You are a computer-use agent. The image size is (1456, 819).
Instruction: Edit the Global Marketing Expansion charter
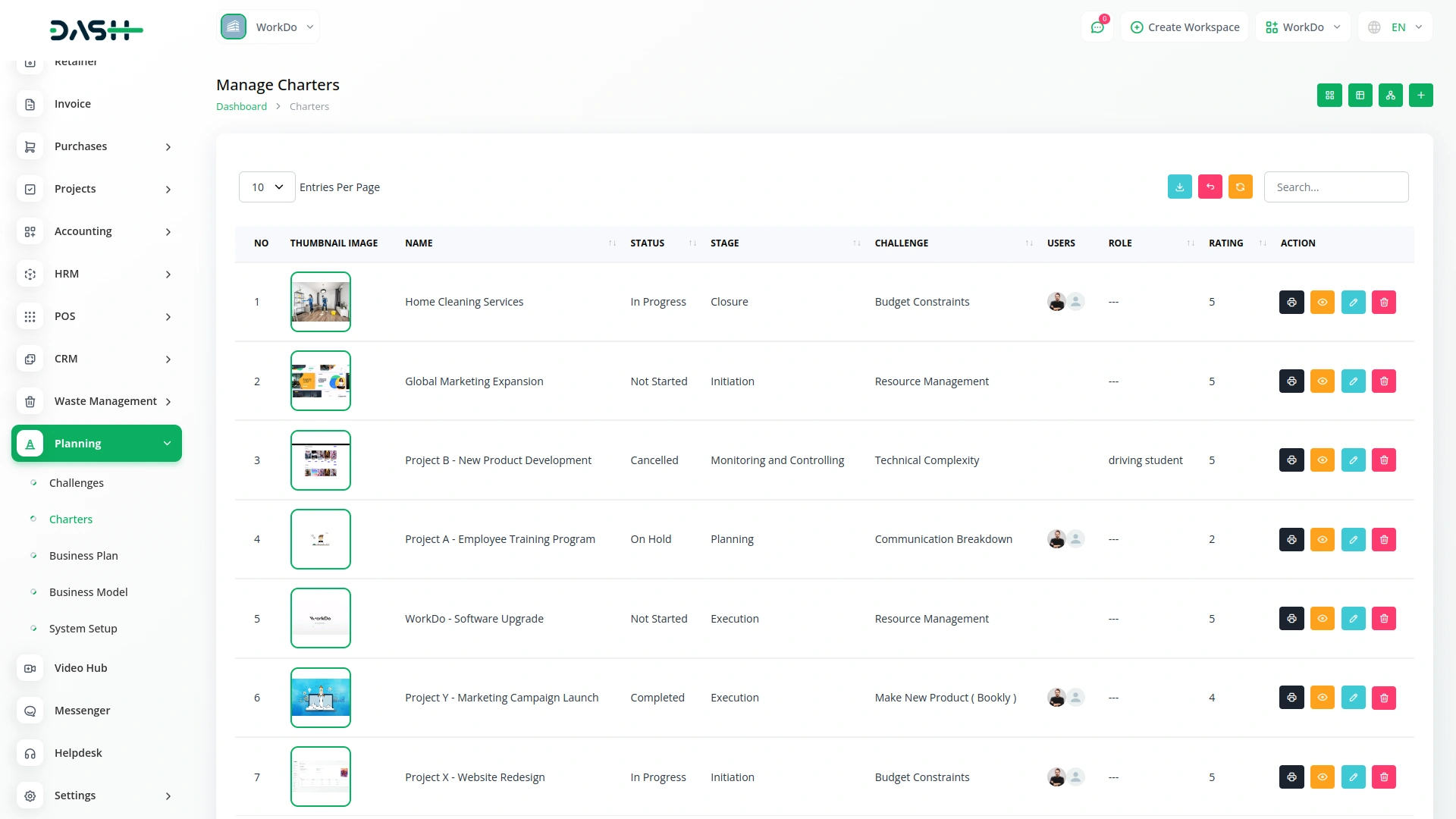point(1353,381)
